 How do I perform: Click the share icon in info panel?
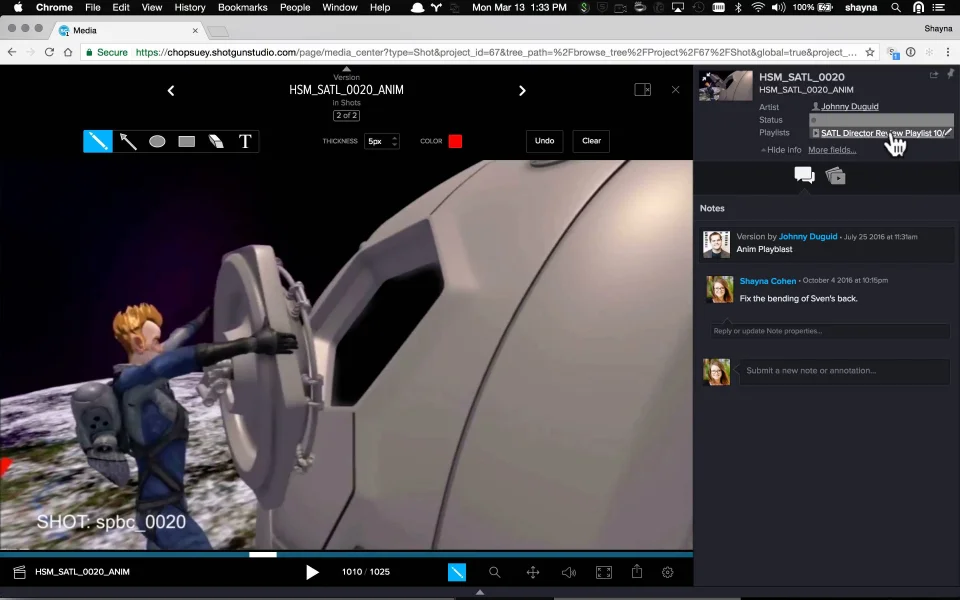tap(934, 75)
